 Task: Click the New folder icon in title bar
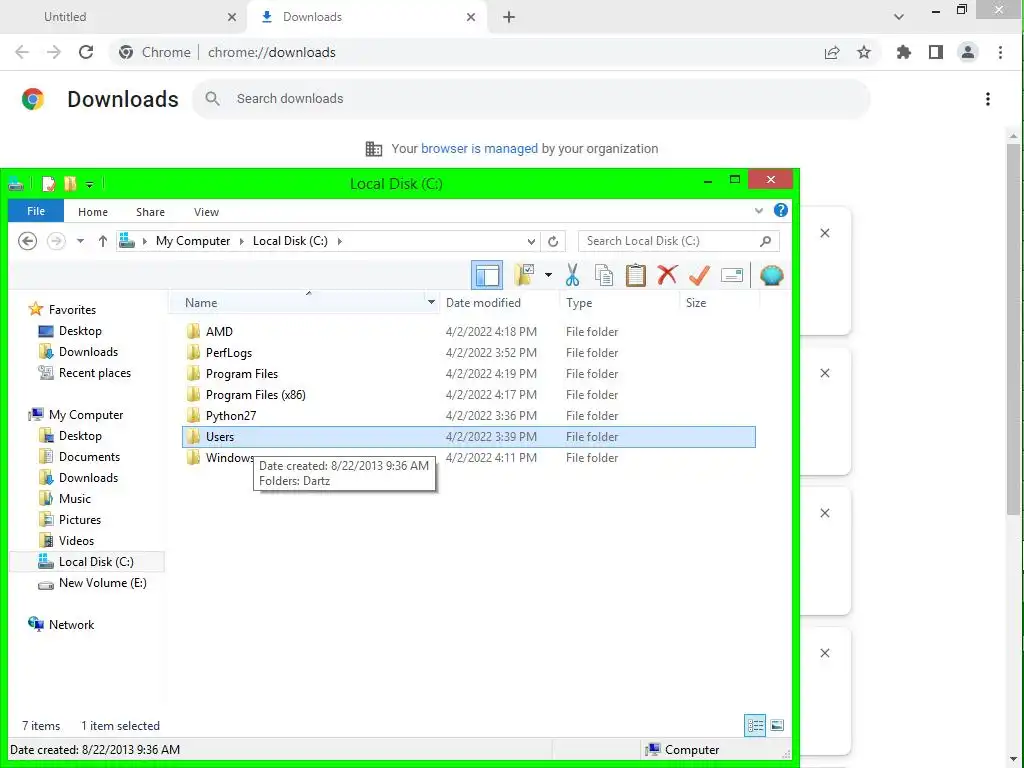70,184
